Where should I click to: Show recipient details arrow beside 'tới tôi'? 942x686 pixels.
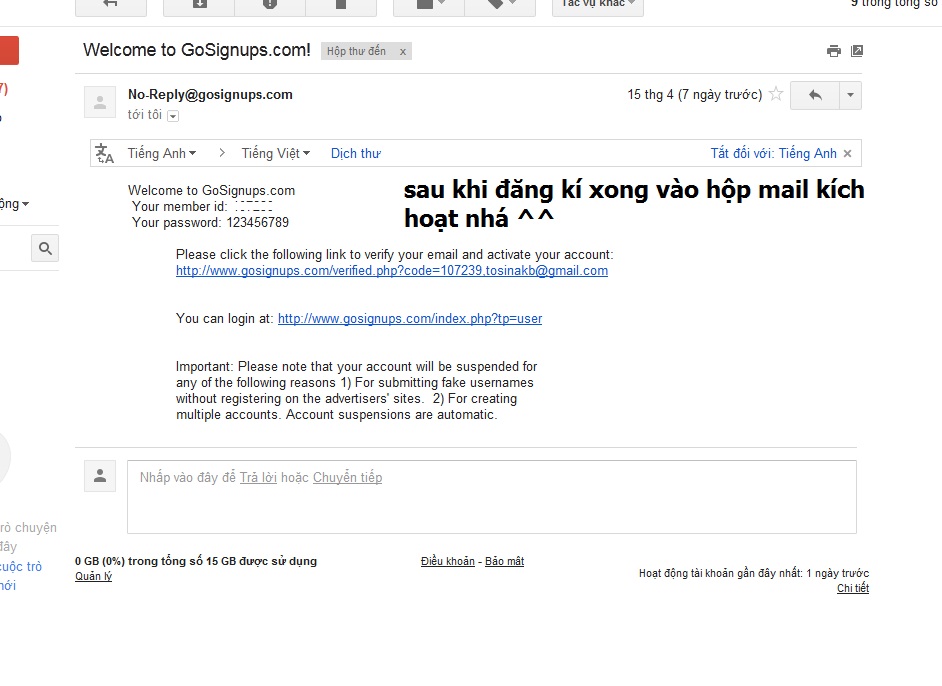173,116
